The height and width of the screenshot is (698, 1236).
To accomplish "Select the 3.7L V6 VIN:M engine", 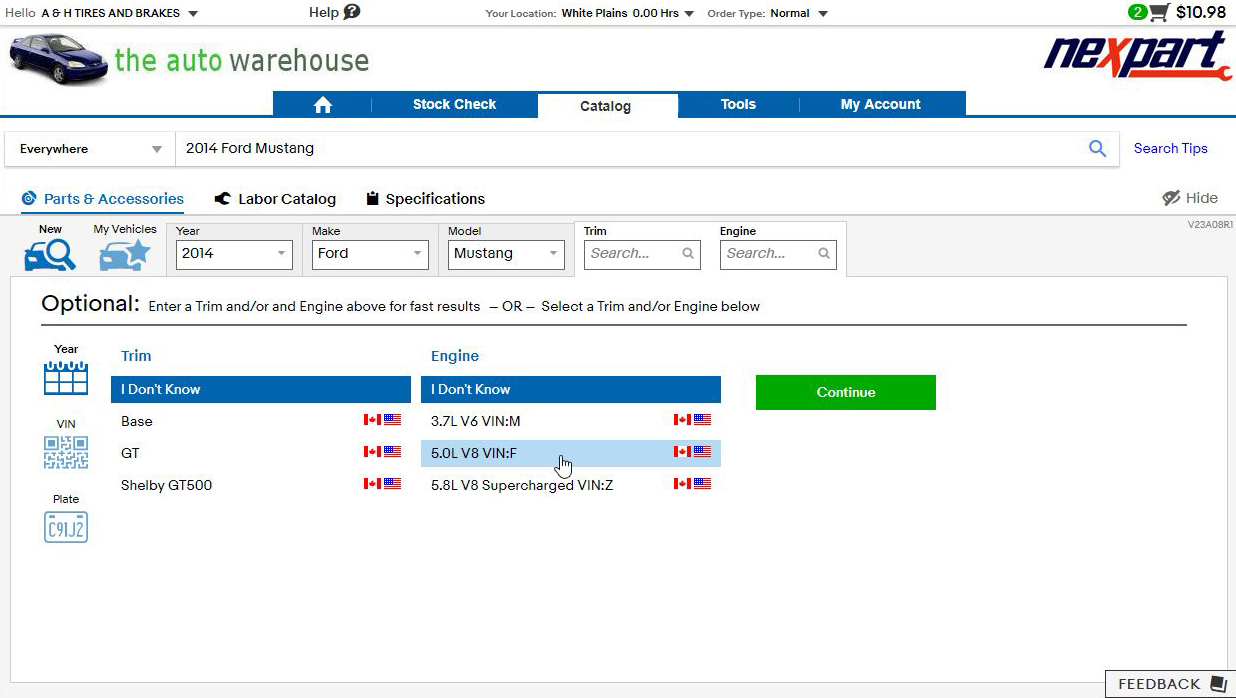I will coord(571,421).
